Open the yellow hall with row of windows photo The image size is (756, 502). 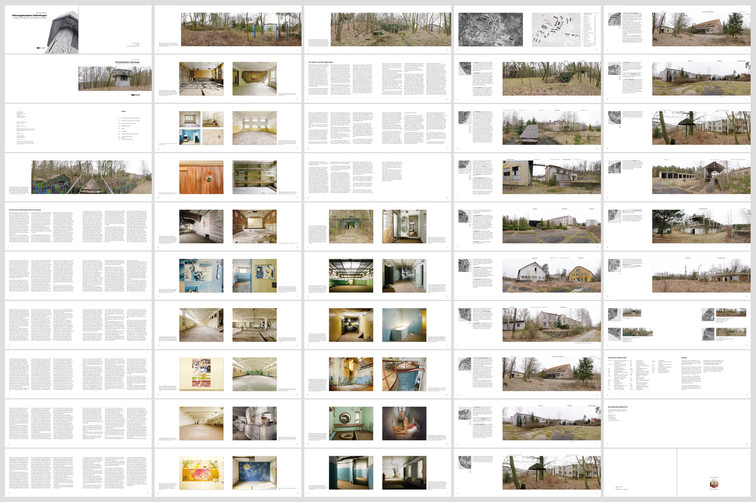point(255,127)
